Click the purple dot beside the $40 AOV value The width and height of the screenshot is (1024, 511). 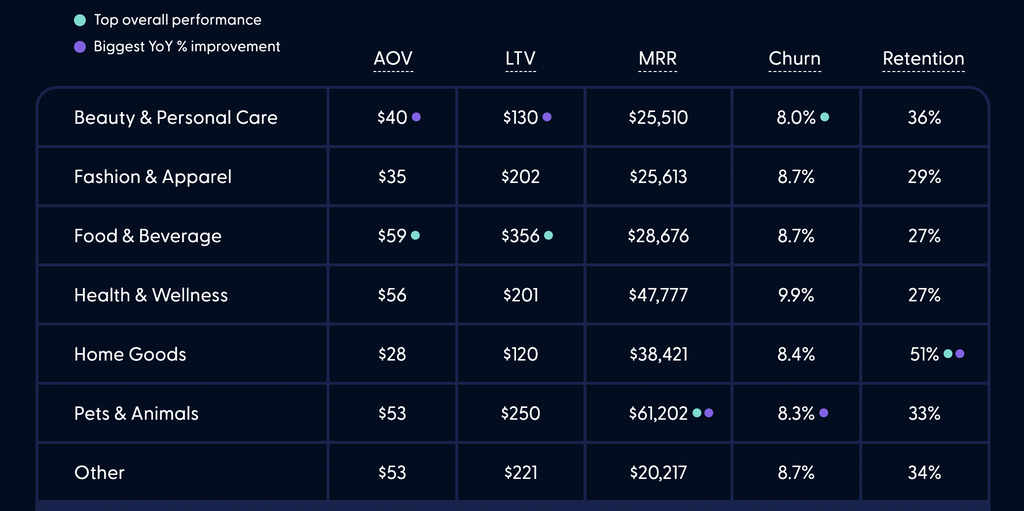[416, 117]
